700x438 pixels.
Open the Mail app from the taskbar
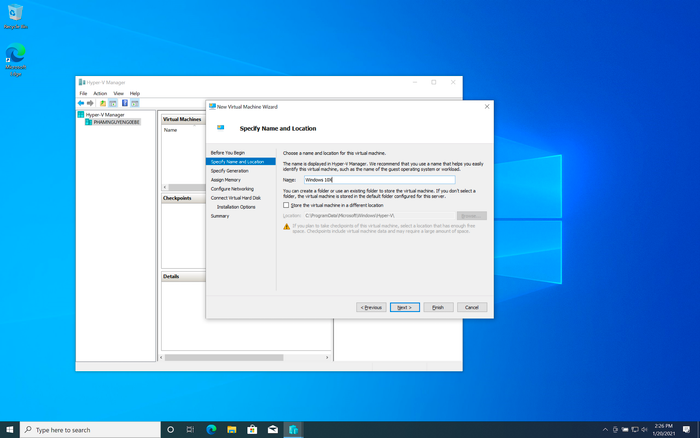pyautogui.click(x=273, y=430)
